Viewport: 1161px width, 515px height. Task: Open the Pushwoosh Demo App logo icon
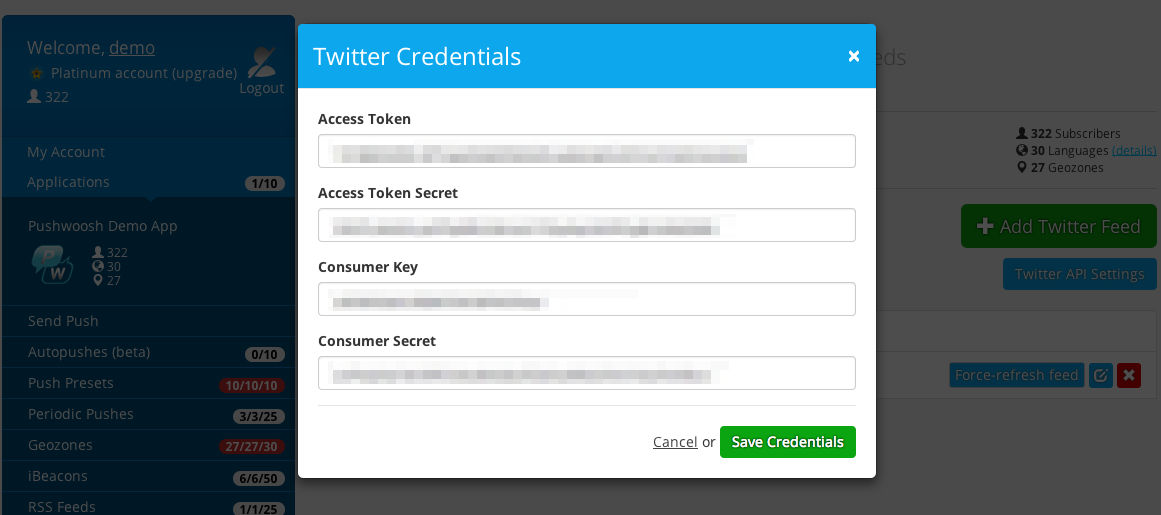52,265
